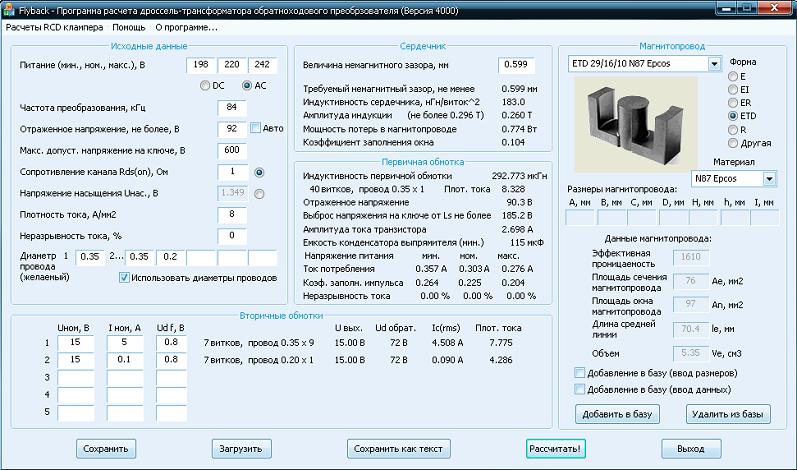This screenshot has height=470, width=797.
Task: Click the Сохранить как текст button
Action: tap(398, 448)
